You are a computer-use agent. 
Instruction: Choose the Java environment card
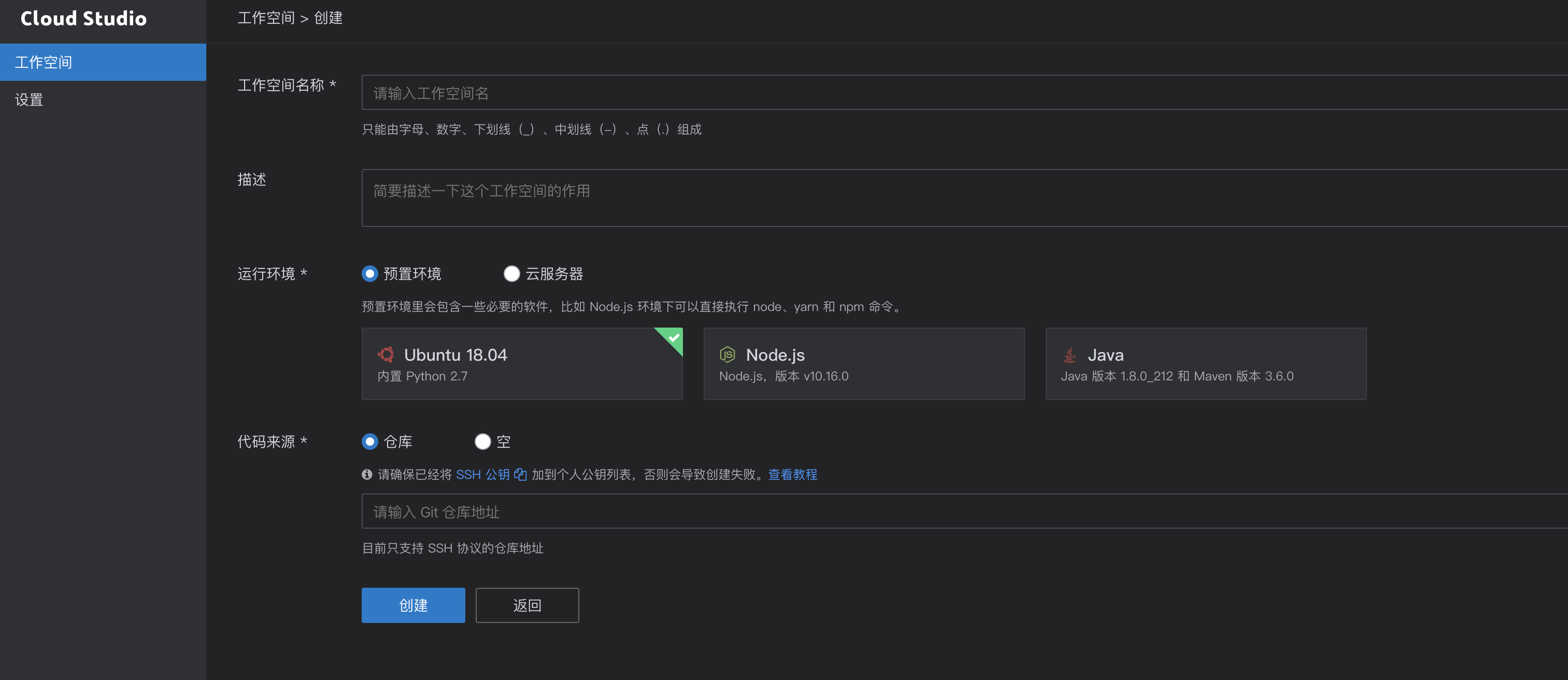tap(1206, 364)
